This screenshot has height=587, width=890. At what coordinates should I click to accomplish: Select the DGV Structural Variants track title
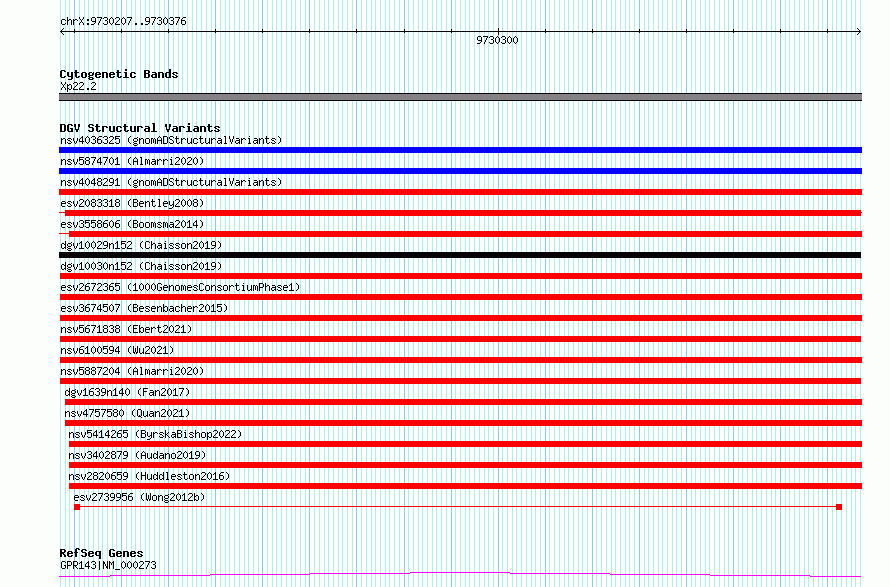pyautogui.click(x=140, y=128)
